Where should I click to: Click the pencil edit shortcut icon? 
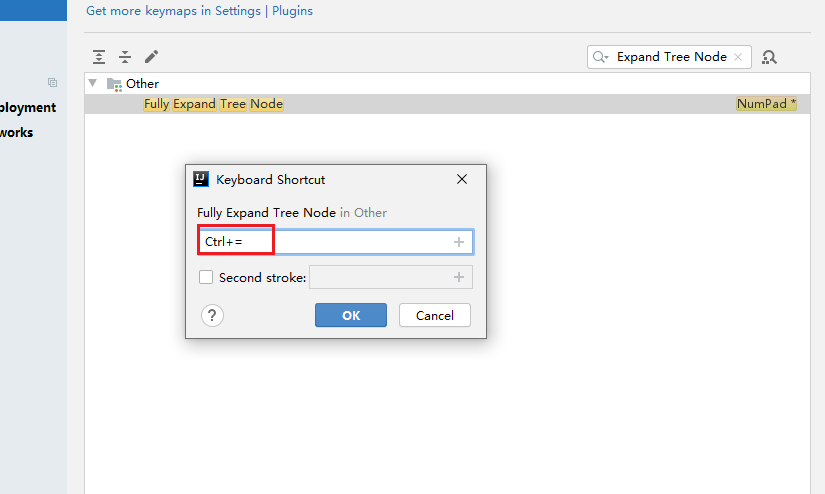pos(152,56)
